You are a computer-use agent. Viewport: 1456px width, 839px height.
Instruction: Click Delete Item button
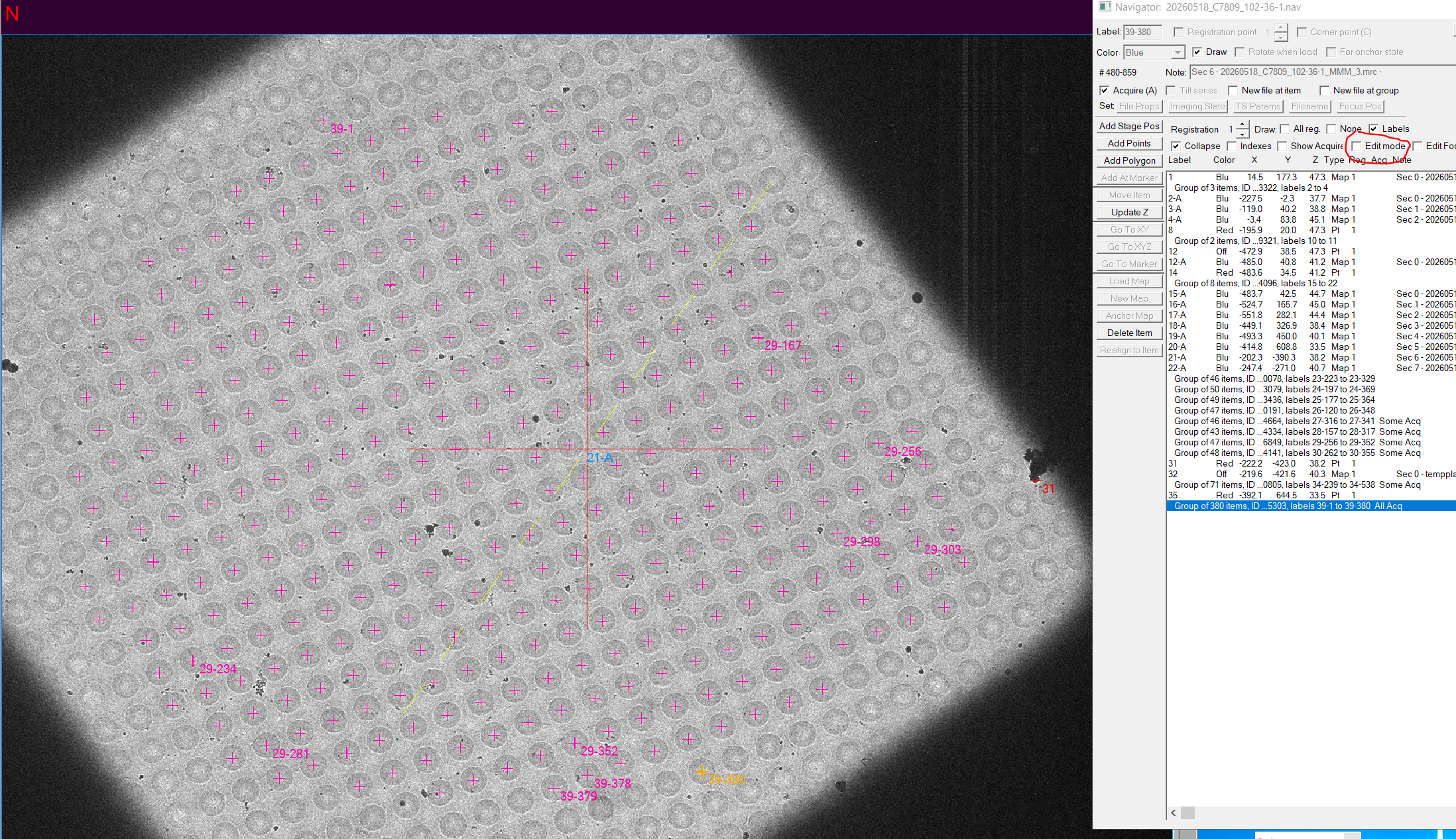click(1128, 333)
